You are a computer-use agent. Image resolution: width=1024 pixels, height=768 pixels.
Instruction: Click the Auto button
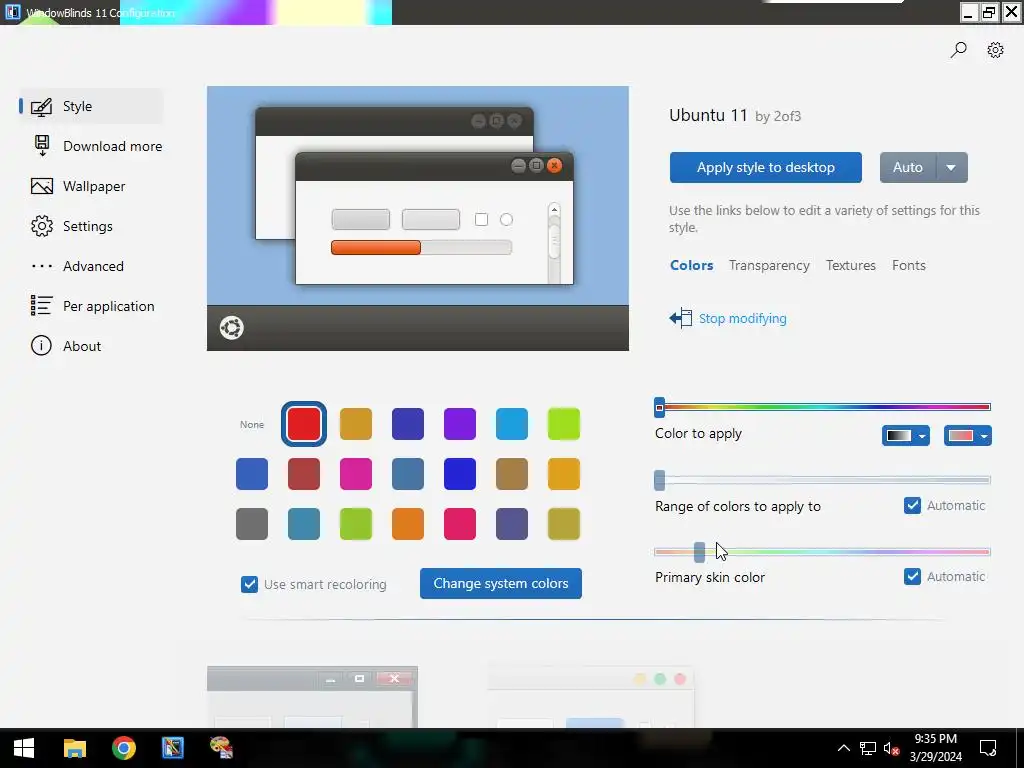[x=908, y=168]
